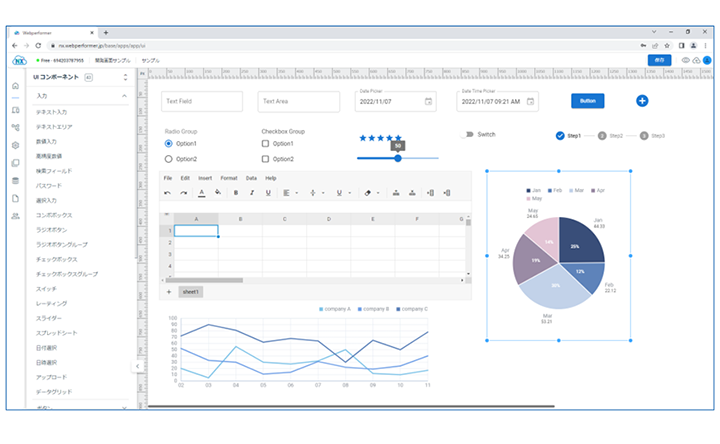The width and height of the screenshot is (720, 444).
Task: Toggle bold in spreadsheet toolbar
Action: tap(236, 193)
